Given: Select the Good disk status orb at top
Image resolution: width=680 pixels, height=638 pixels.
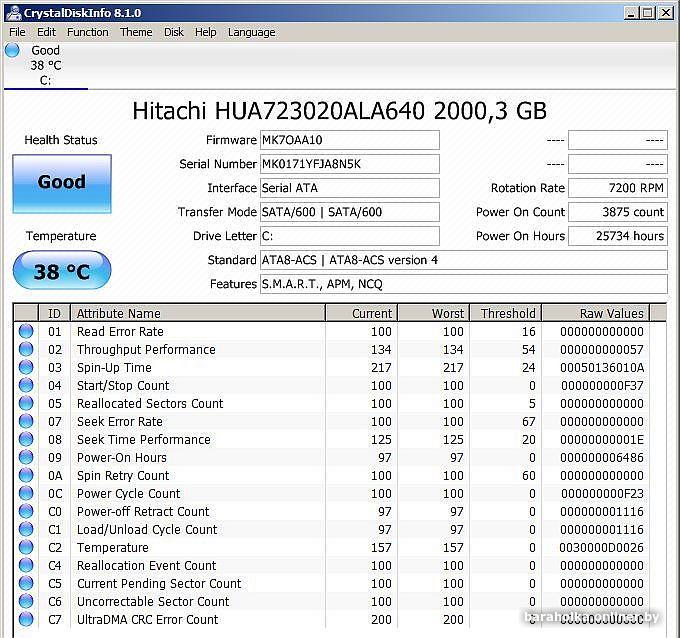Looking at the screenshot, I should (13, 50).
